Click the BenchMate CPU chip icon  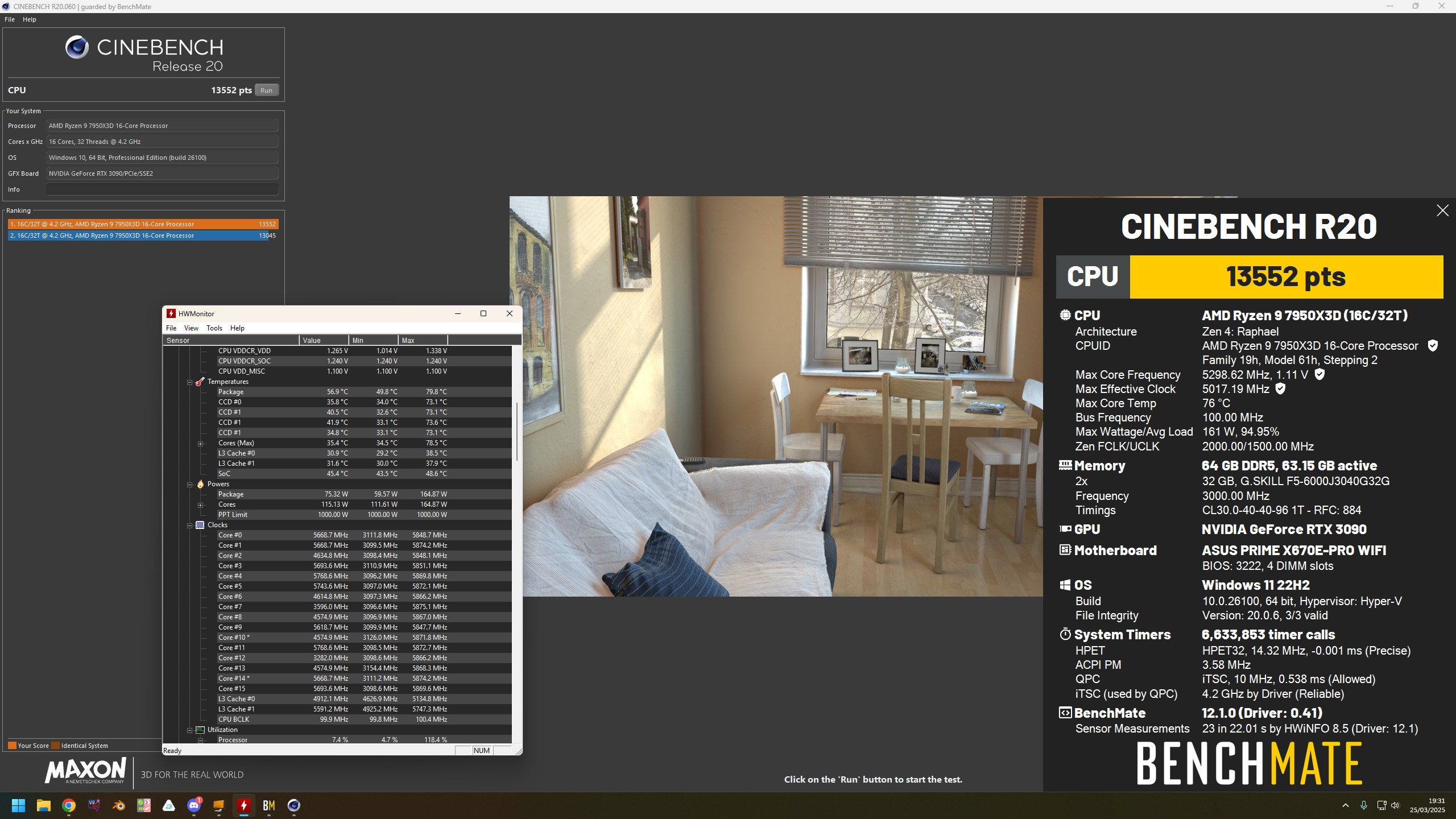[1065, 315]
